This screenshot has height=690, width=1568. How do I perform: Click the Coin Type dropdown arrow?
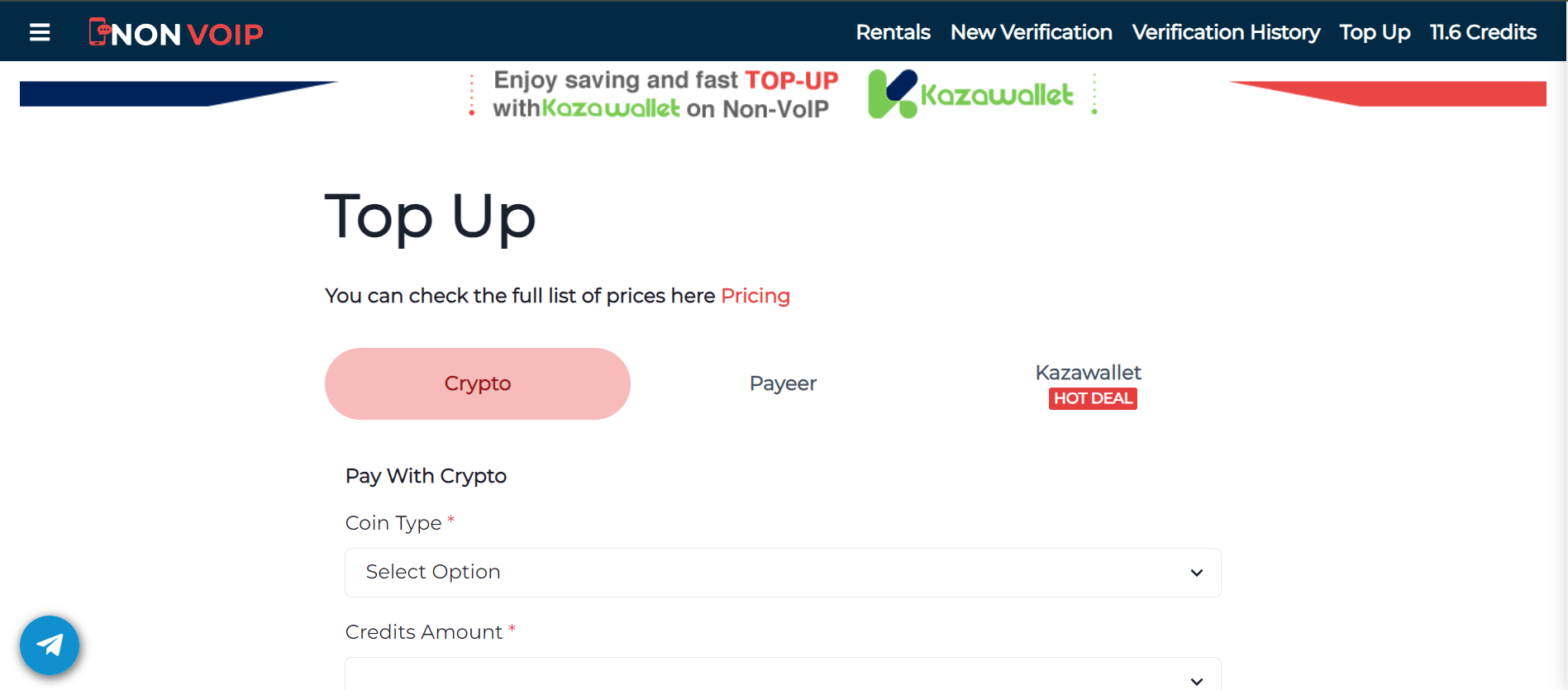(1196, 573)
